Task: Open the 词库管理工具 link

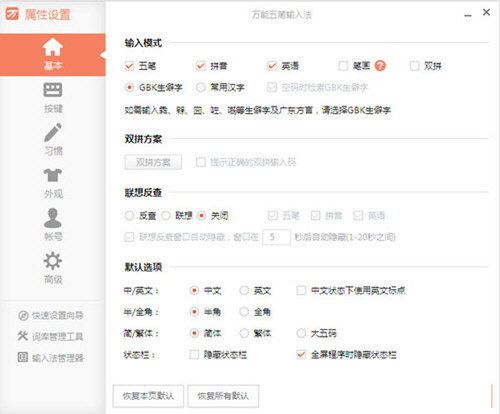Action: pos(57,336)
